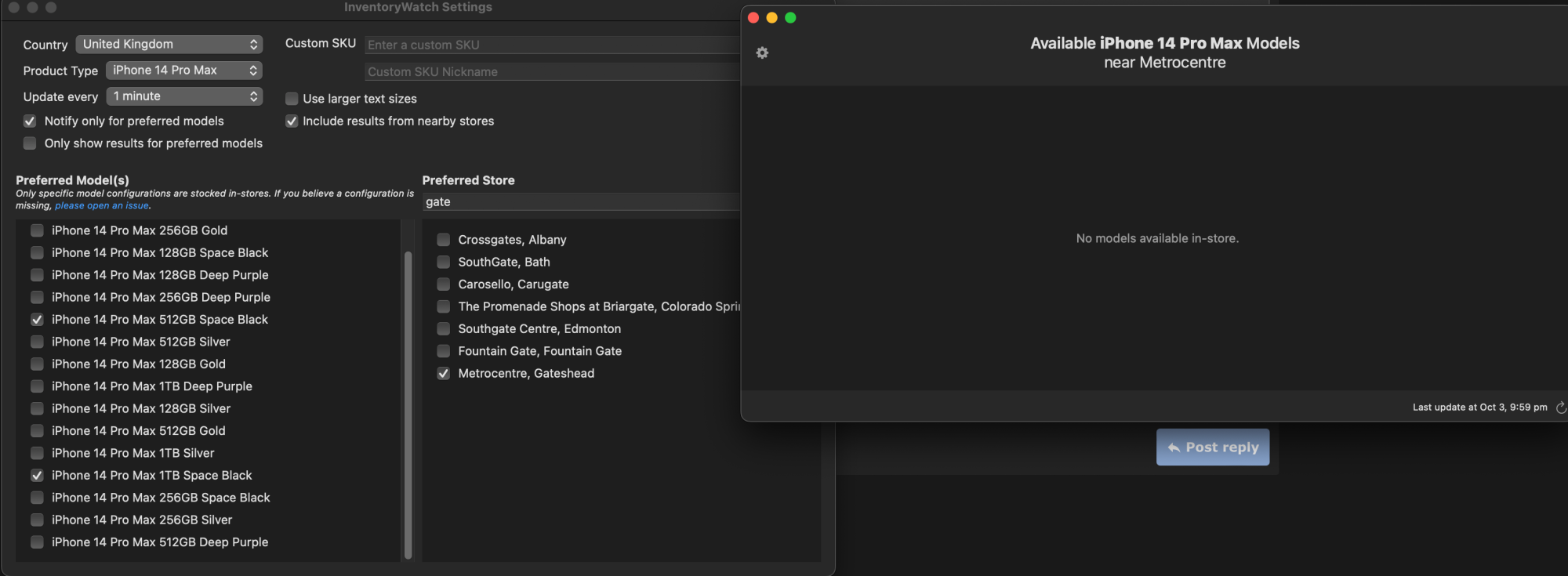Image resolution: width=1568 pixels, height=576 pixels.
Task: Check iPhone 14 Pro Max 1TB Silver
Action: tap(37, 453)
